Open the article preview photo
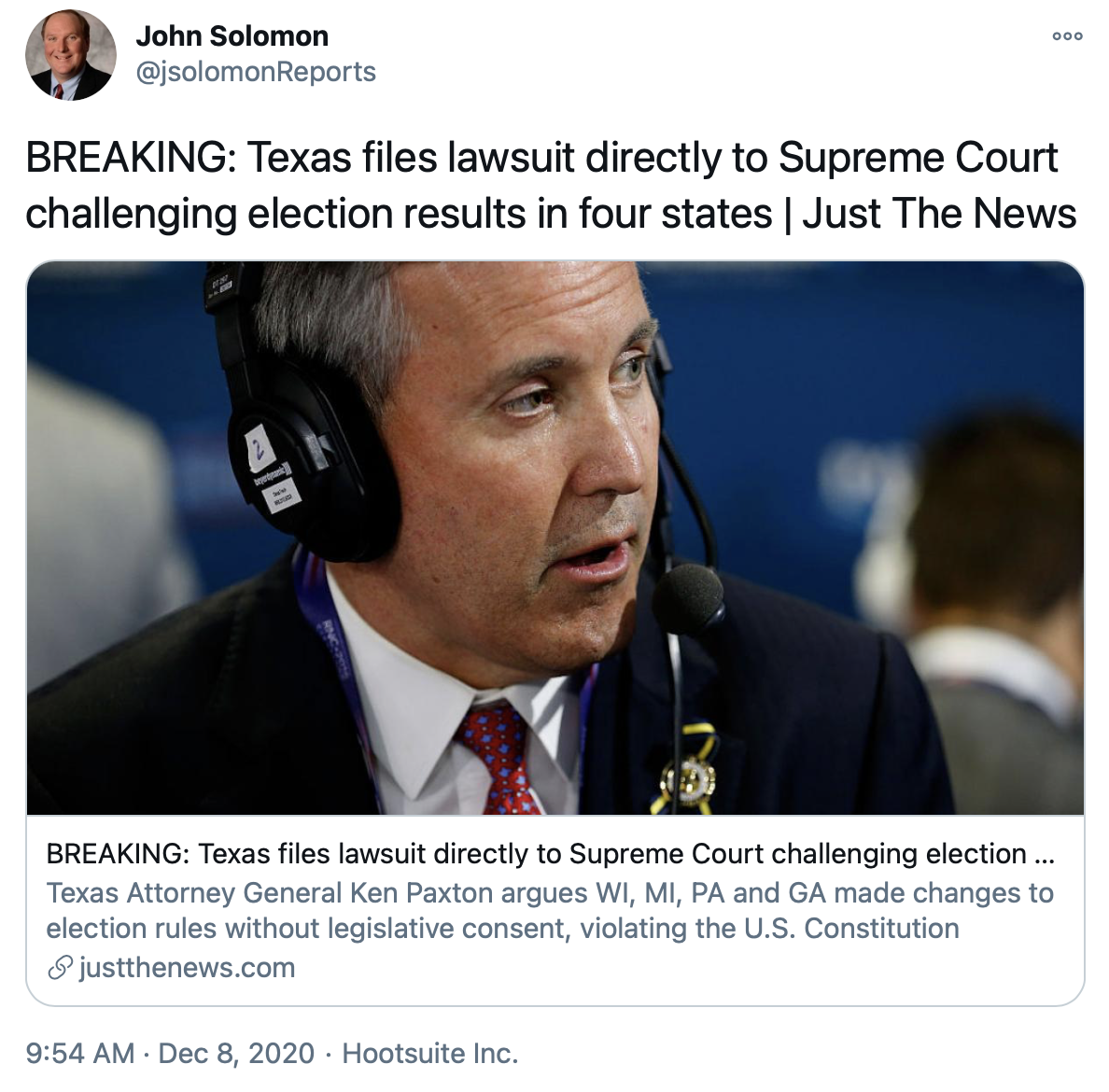Viewport: 1109px width, 1092px height. click(x=555, y=539)
